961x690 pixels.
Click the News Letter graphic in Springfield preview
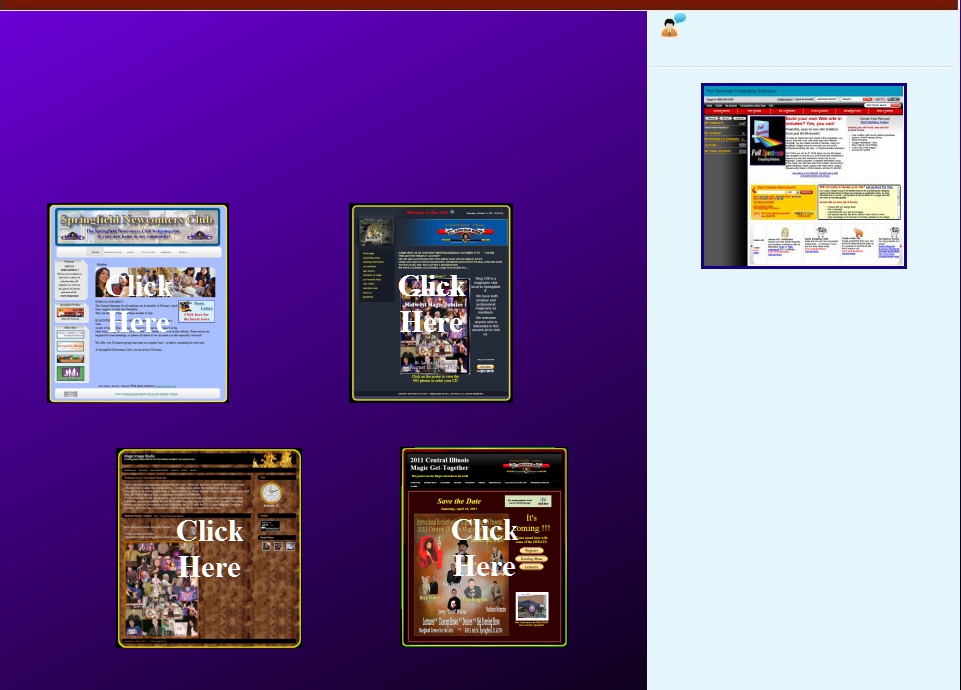[x=198, y=310]
